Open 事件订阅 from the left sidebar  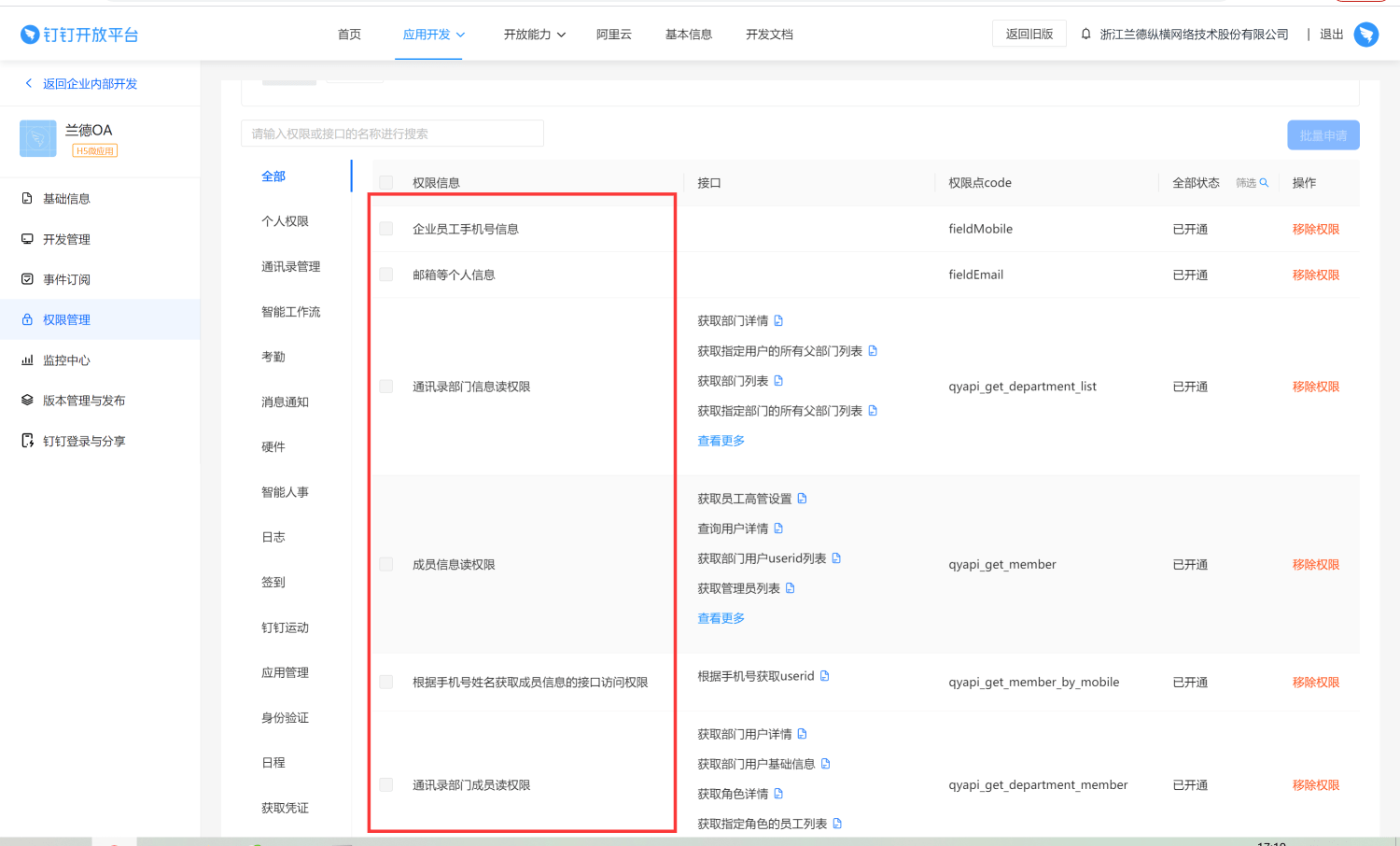tap(28, 278)
